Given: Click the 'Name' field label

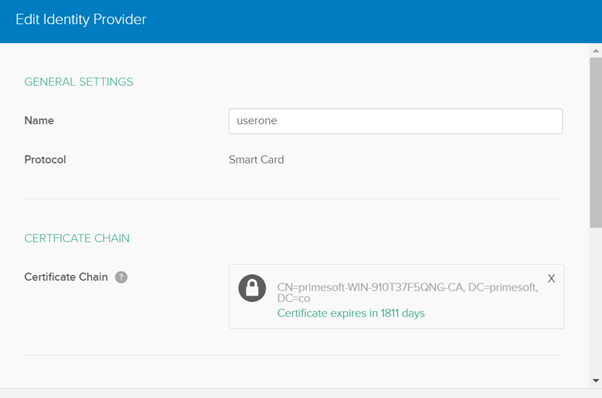Looking at the screenshot, I should coord(39,121).
